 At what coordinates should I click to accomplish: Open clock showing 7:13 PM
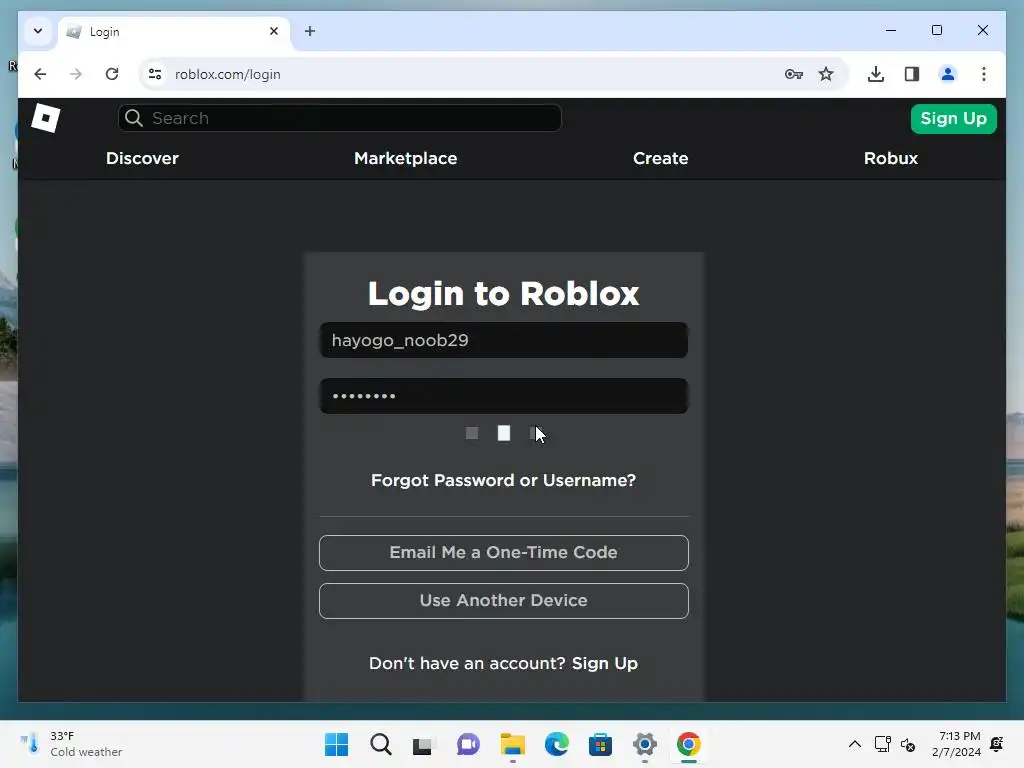point(956,744)
